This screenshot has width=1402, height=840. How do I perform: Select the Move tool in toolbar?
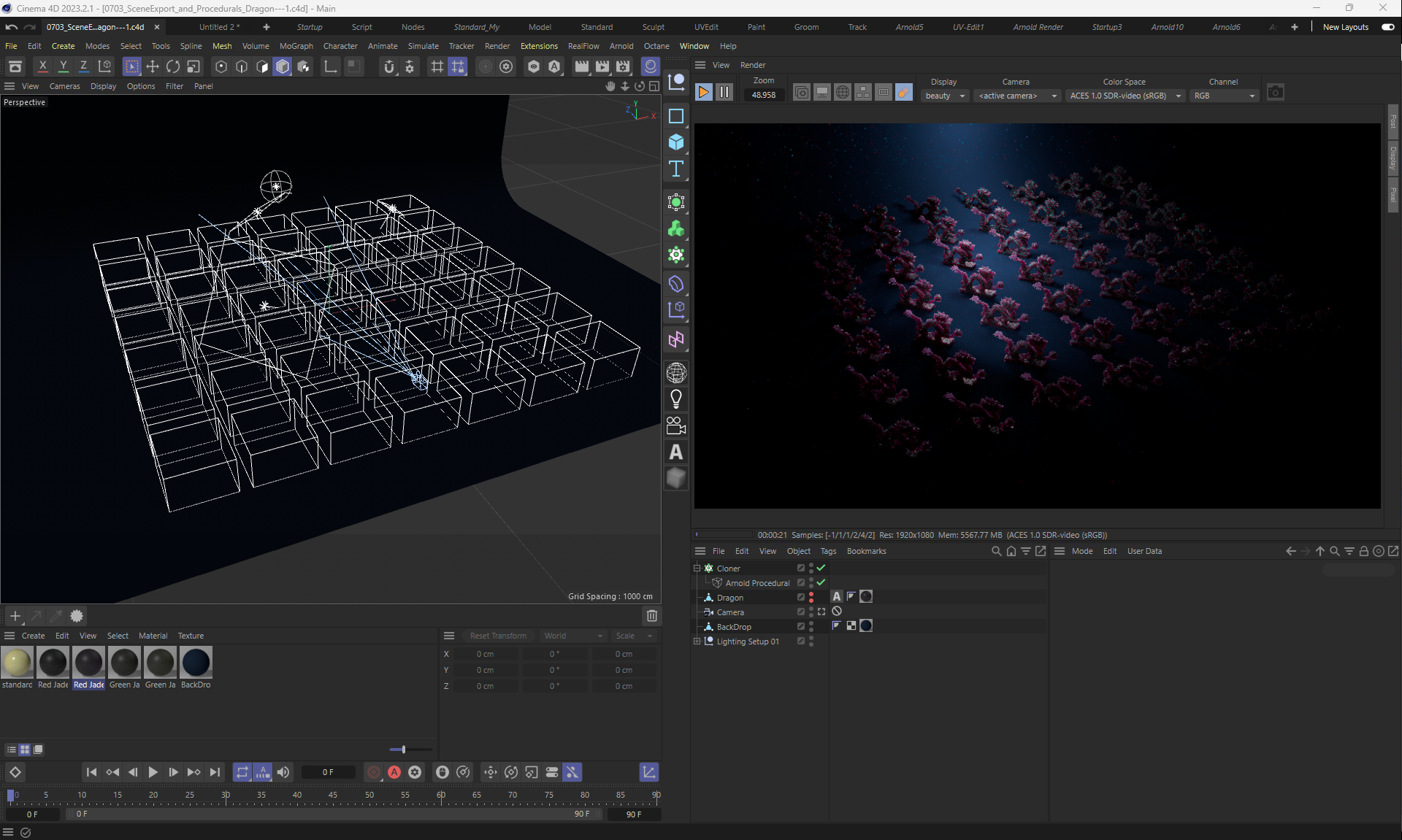pos(152,66)
